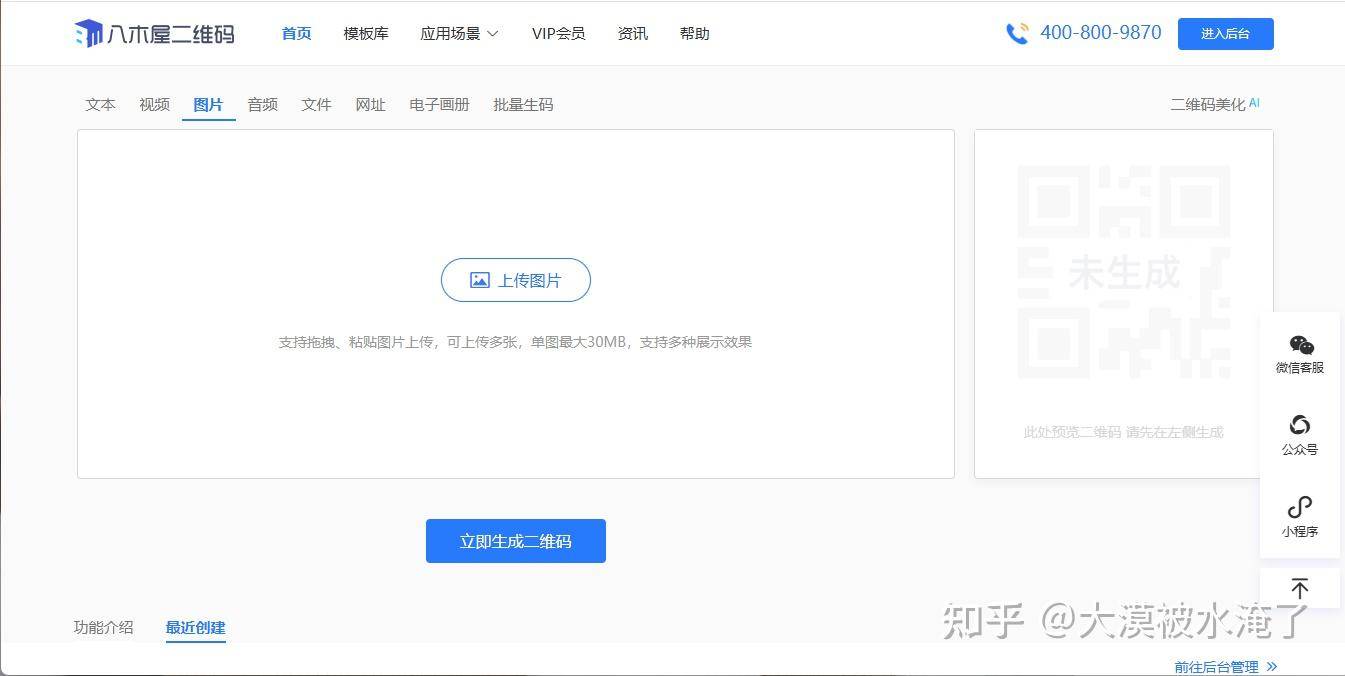Expand the 应用场景 dropdown menu

459,33
